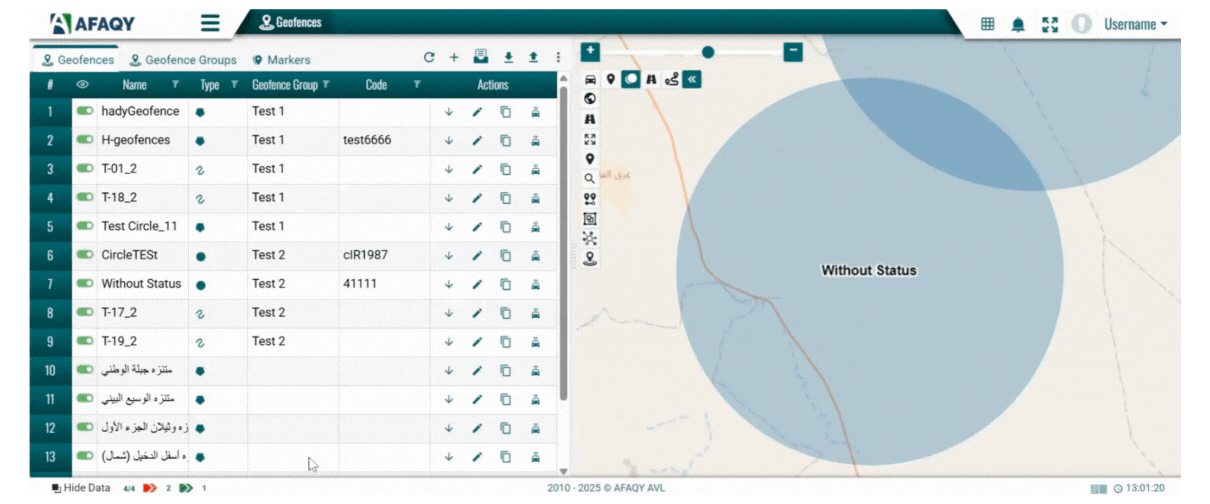Open the three-dot more options menu
Viewport: 1210px width, 504px height.
click(x=557, y=58)
